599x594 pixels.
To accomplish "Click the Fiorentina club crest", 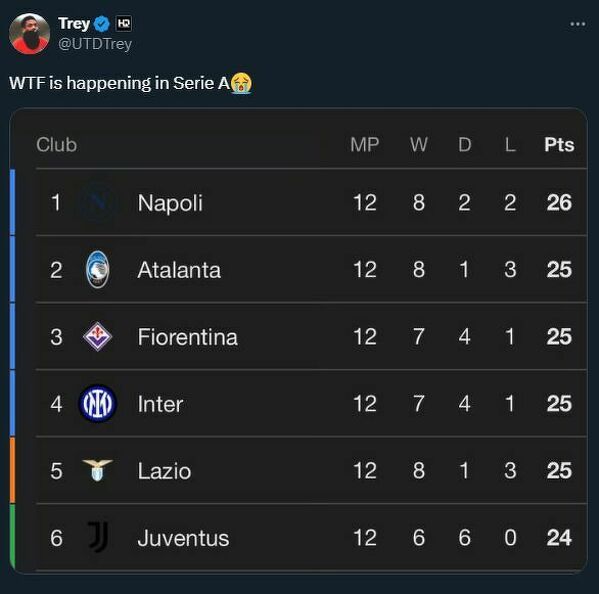I will 97,337.
